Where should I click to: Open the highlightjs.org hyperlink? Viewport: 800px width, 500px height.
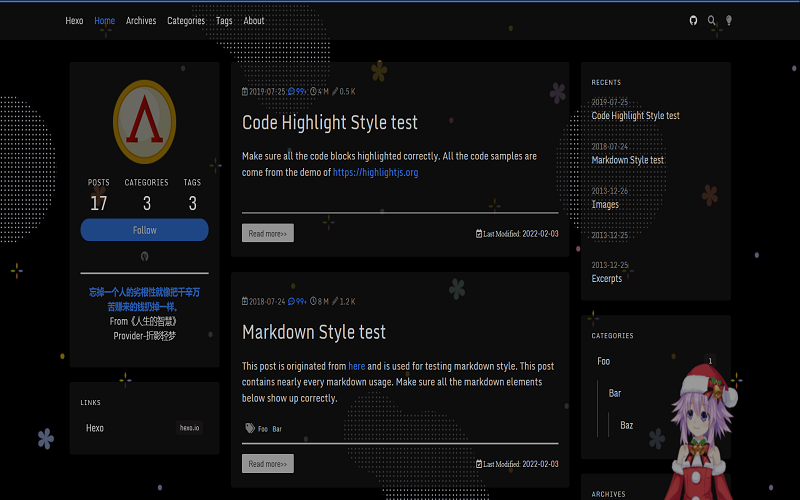click(x=375, y=172)
